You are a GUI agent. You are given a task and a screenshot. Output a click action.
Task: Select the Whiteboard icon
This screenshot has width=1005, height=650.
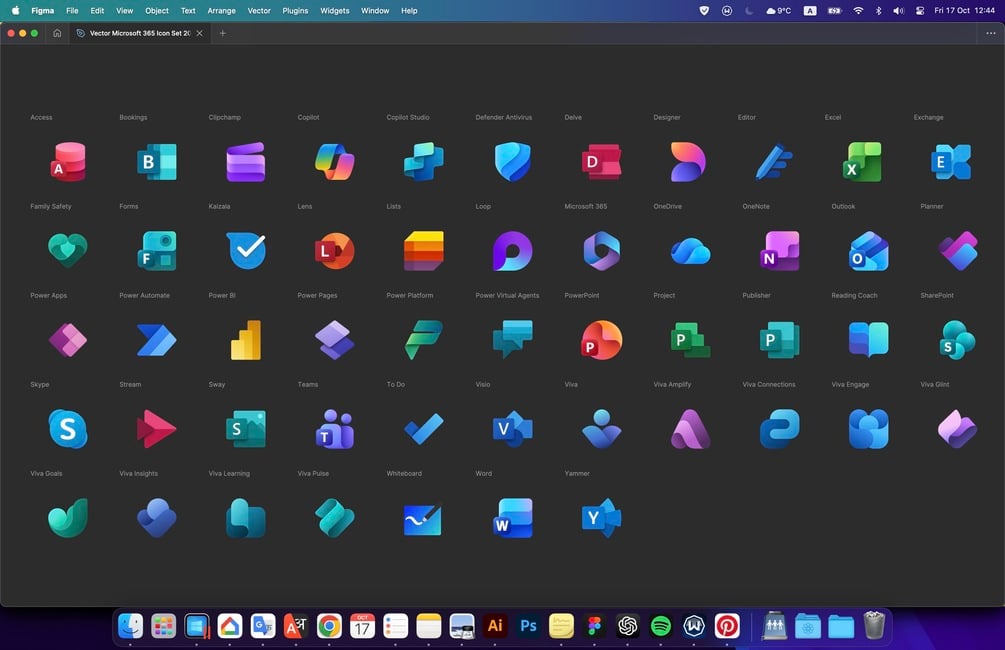click(x=422, y=520)
